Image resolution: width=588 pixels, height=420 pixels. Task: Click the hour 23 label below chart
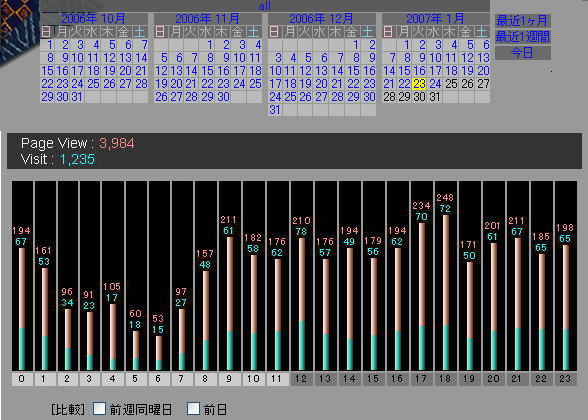[565, 379]
